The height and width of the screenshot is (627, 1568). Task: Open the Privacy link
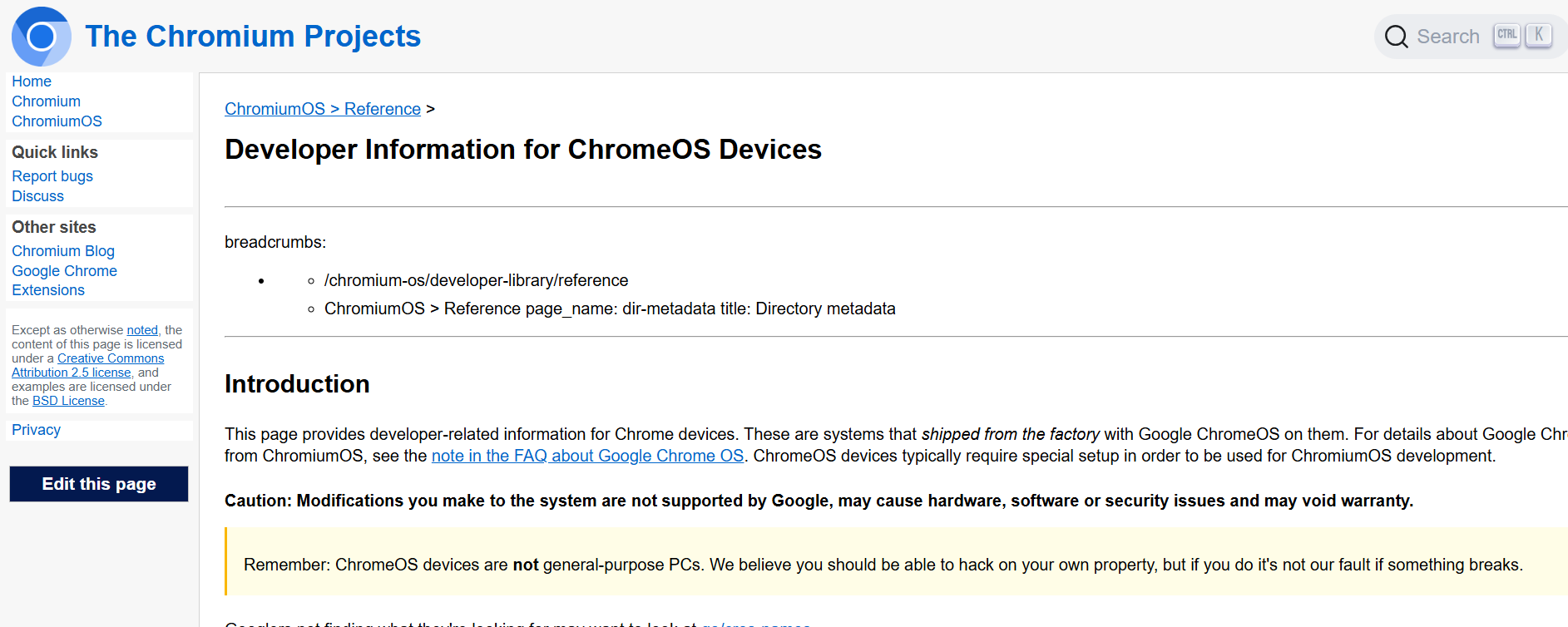36,430
